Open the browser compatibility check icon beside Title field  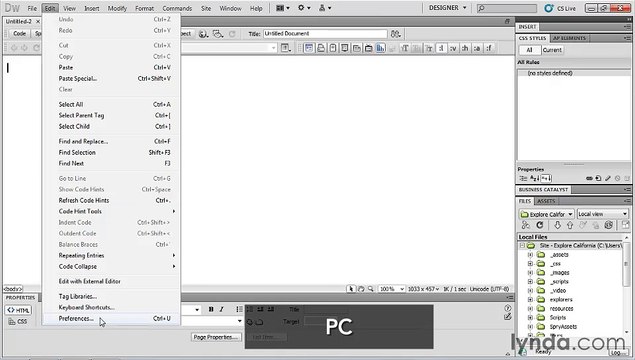tap(395, 34)
